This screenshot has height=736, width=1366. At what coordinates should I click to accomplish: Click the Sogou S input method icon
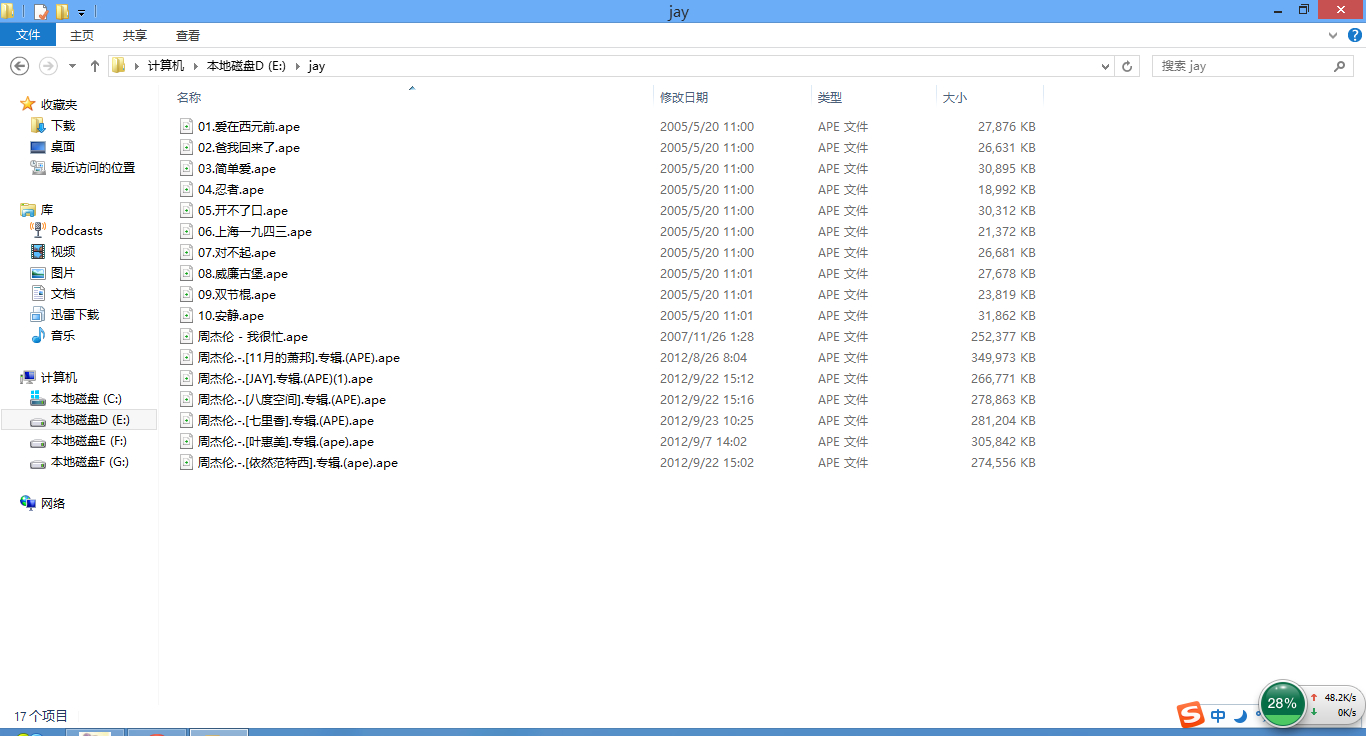tap(1190, 715)
